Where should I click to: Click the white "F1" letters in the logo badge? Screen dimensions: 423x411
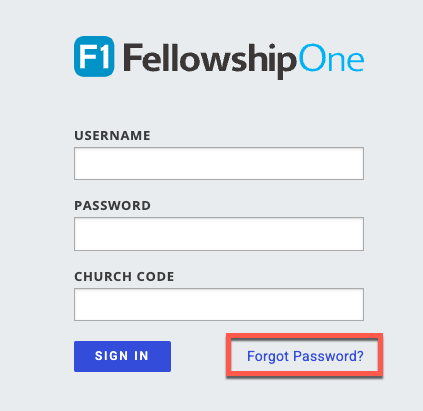tap(95, 57)
